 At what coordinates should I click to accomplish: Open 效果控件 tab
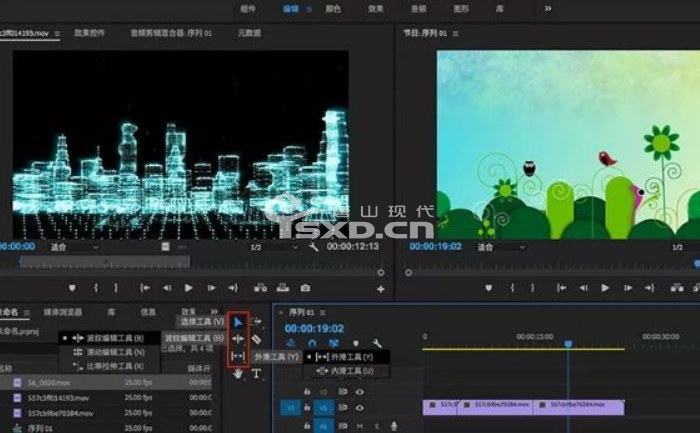coord(89,33)
